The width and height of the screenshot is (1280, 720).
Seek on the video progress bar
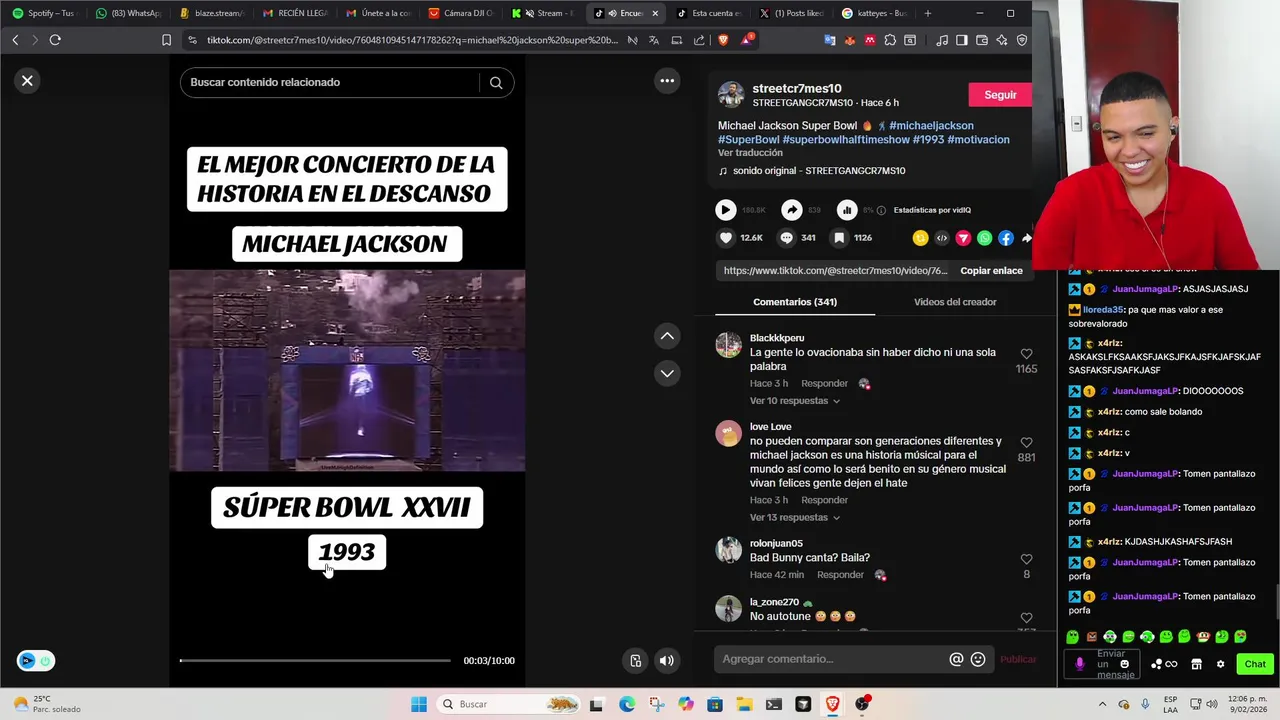point(315,660)
